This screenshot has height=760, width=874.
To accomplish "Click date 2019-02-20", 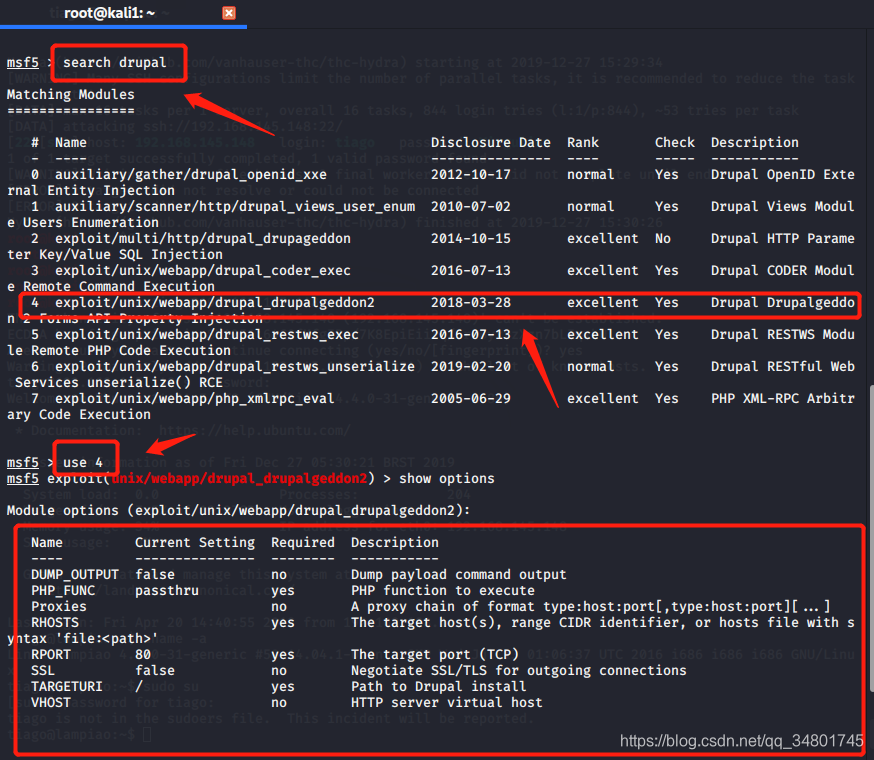I will [471, 366].
